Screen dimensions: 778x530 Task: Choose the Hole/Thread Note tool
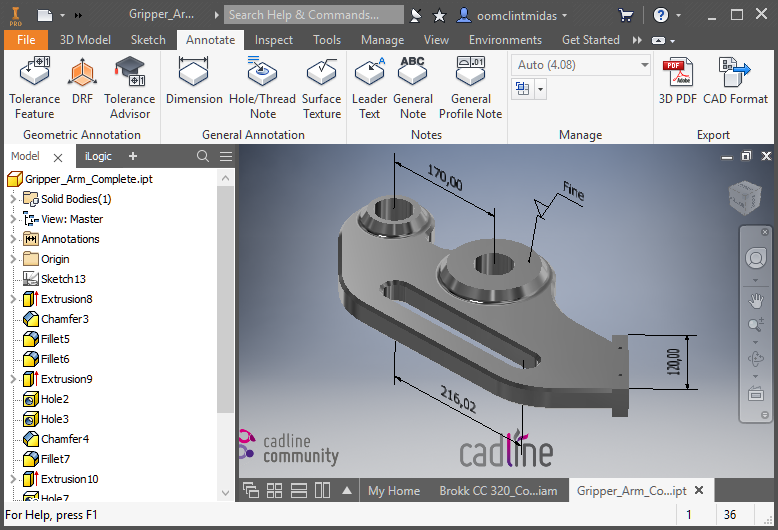point(262,88)
